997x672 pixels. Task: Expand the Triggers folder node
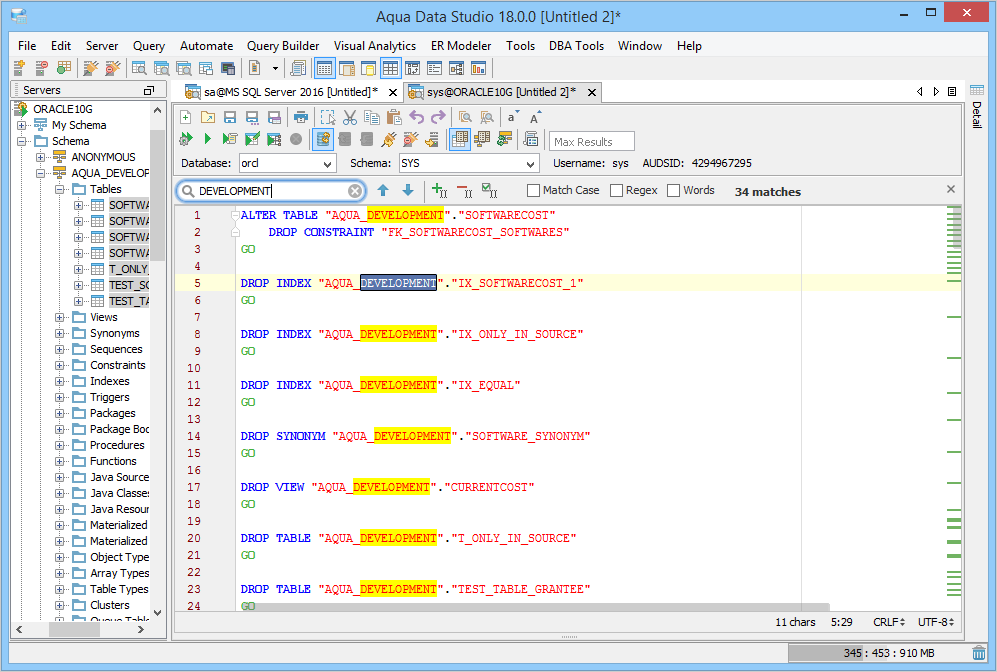pos(59,397)
